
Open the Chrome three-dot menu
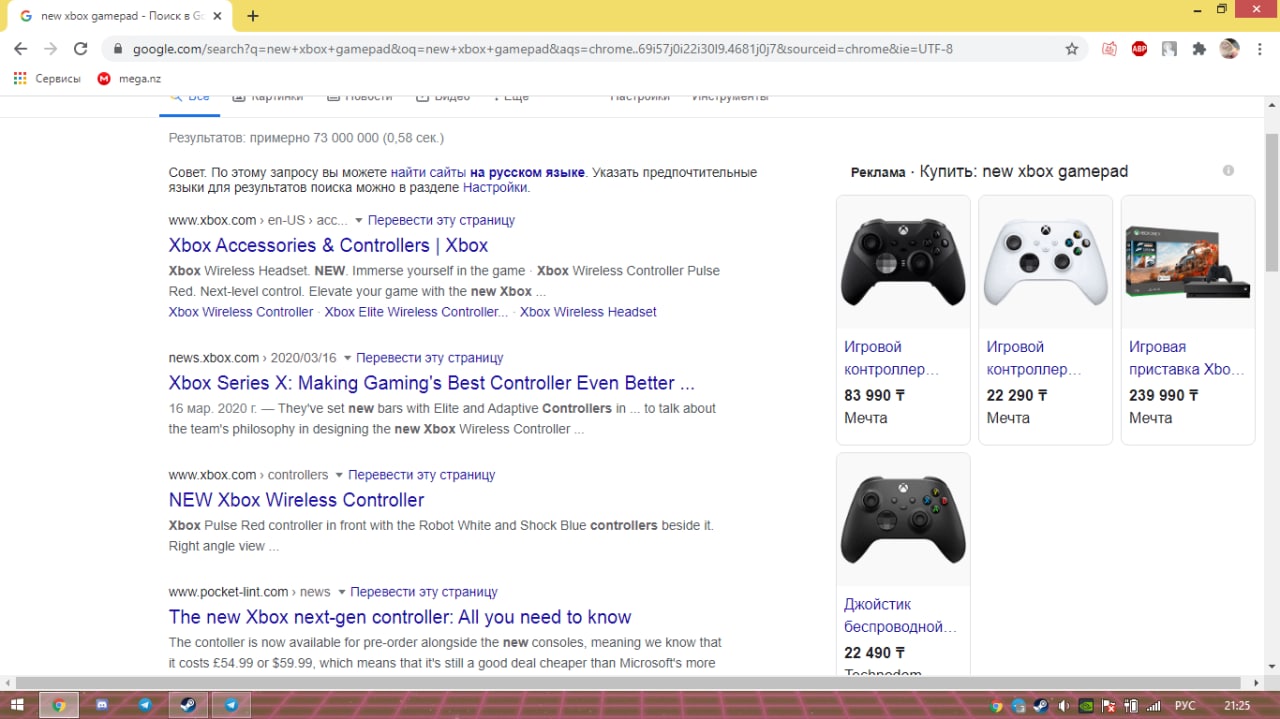point(1259,49)
